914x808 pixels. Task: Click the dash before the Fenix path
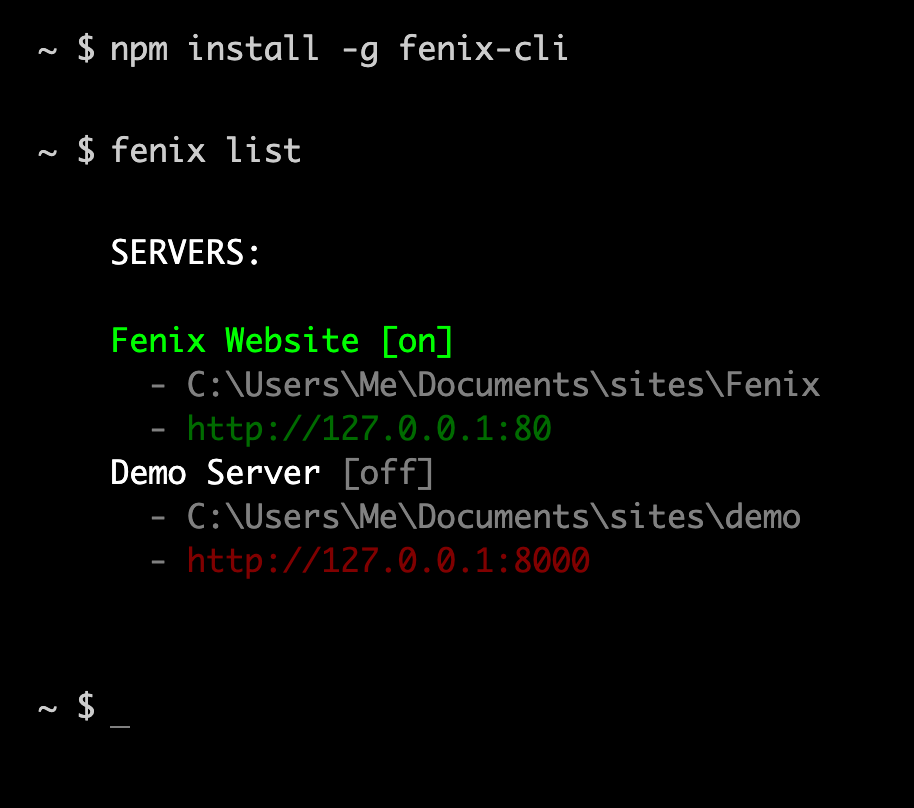coord(158,385)
